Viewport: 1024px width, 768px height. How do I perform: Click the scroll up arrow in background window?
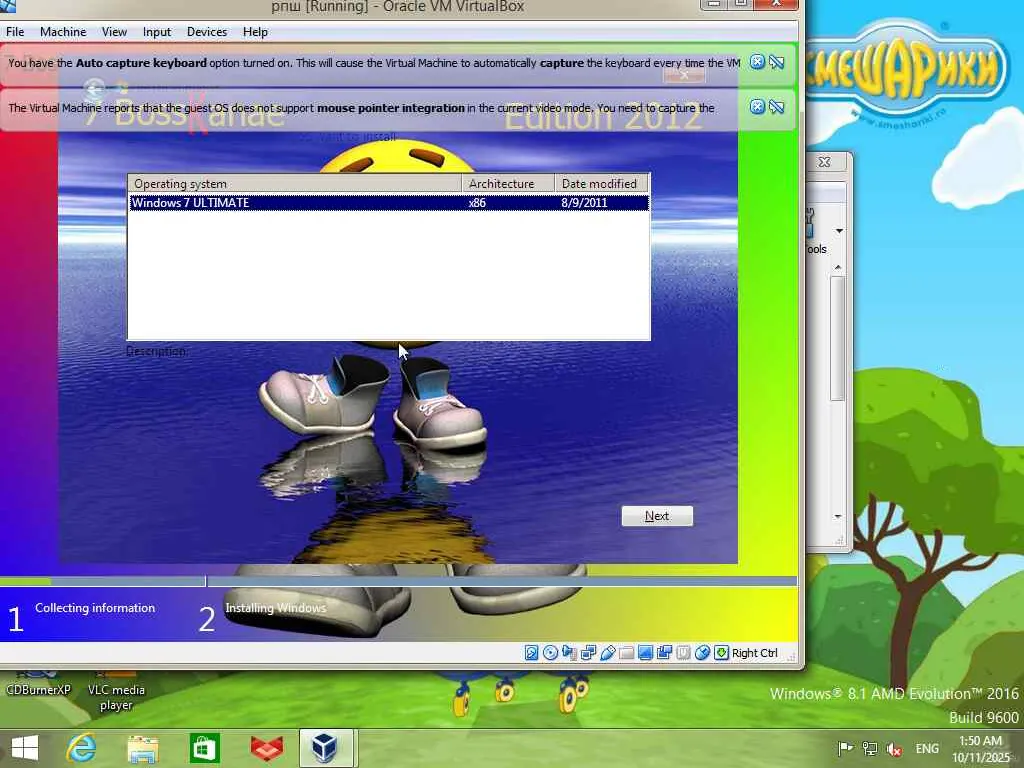click(838, 268)
